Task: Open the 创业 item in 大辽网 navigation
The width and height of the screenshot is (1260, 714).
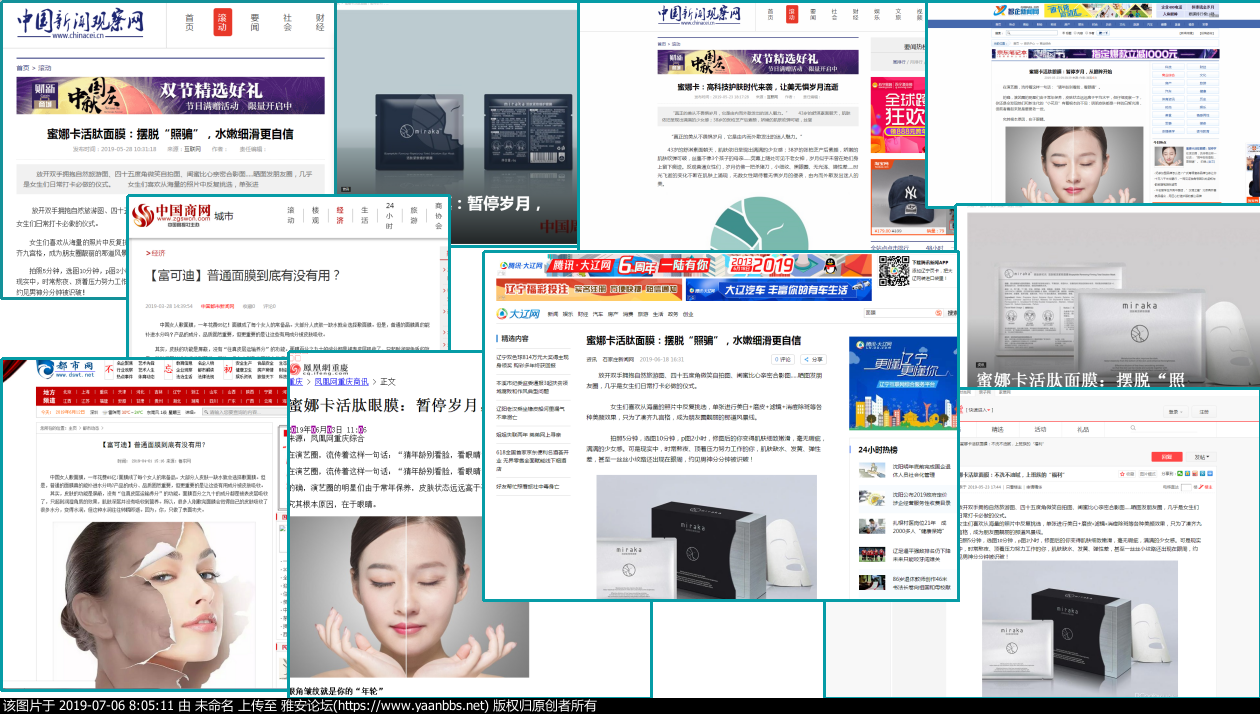Action: point(687,314)
